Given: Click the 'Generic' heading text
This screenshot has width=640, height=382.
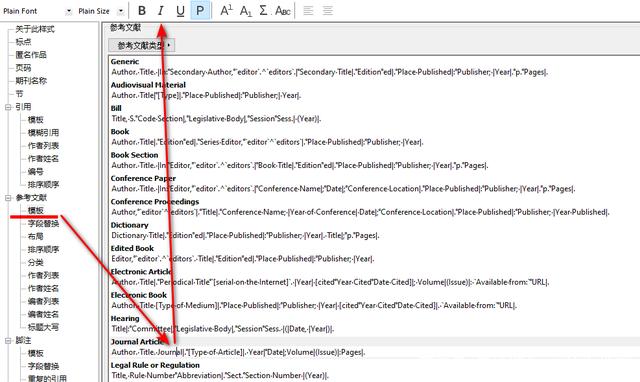Looking at the screenshot, I should pyautogui.click(x=125, y=62).
